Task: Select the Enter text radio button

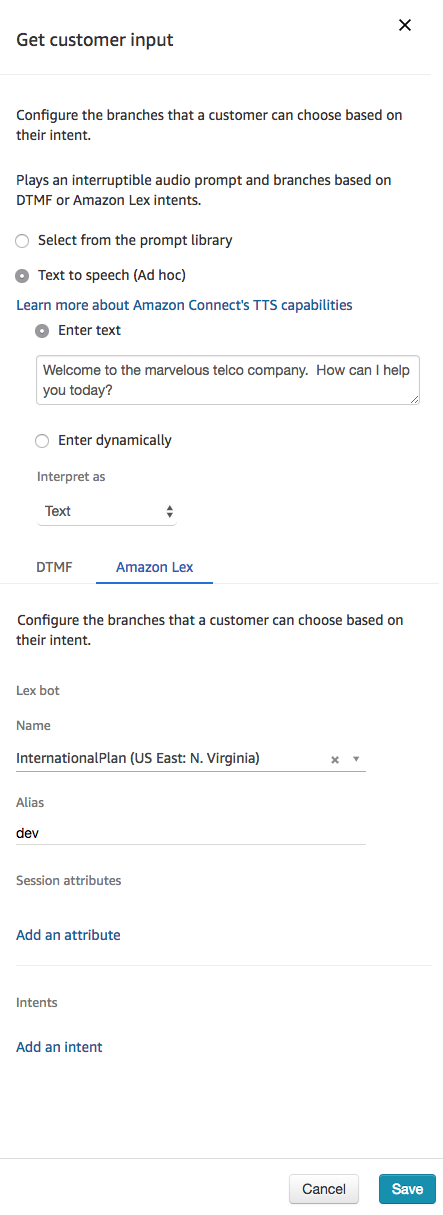Action: point(42,330)
